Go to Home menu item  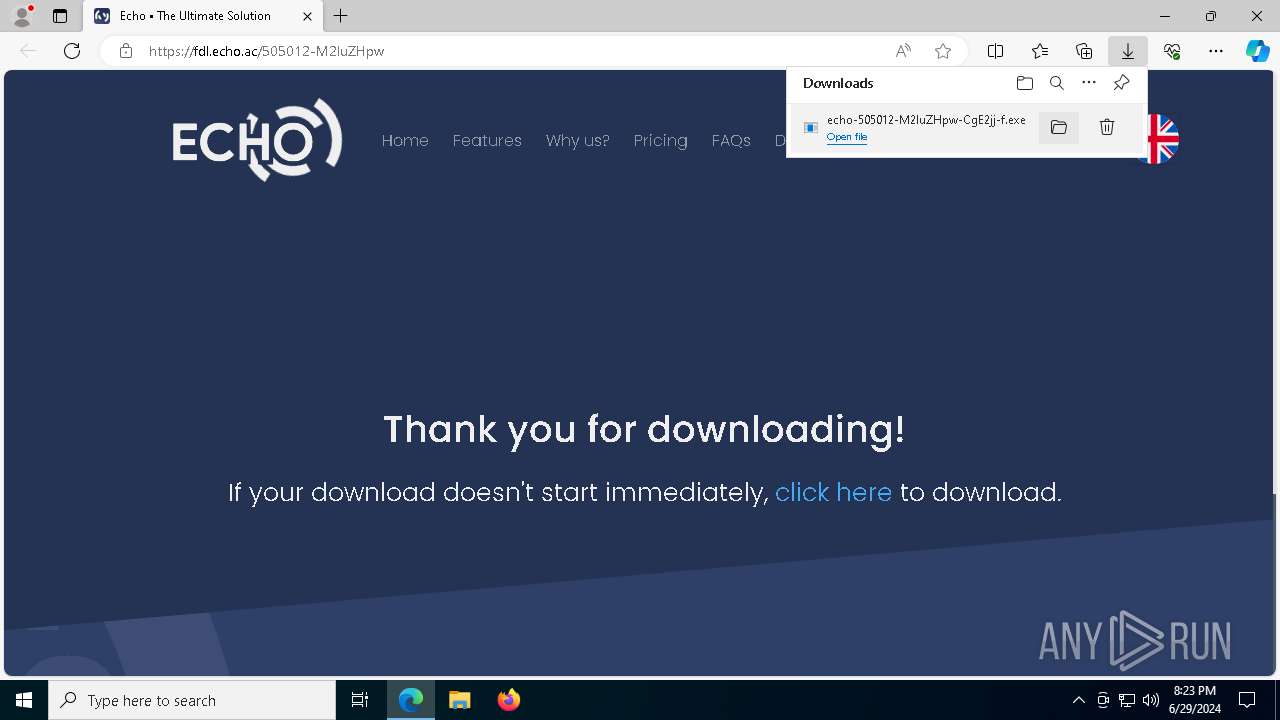pos(405,141)
